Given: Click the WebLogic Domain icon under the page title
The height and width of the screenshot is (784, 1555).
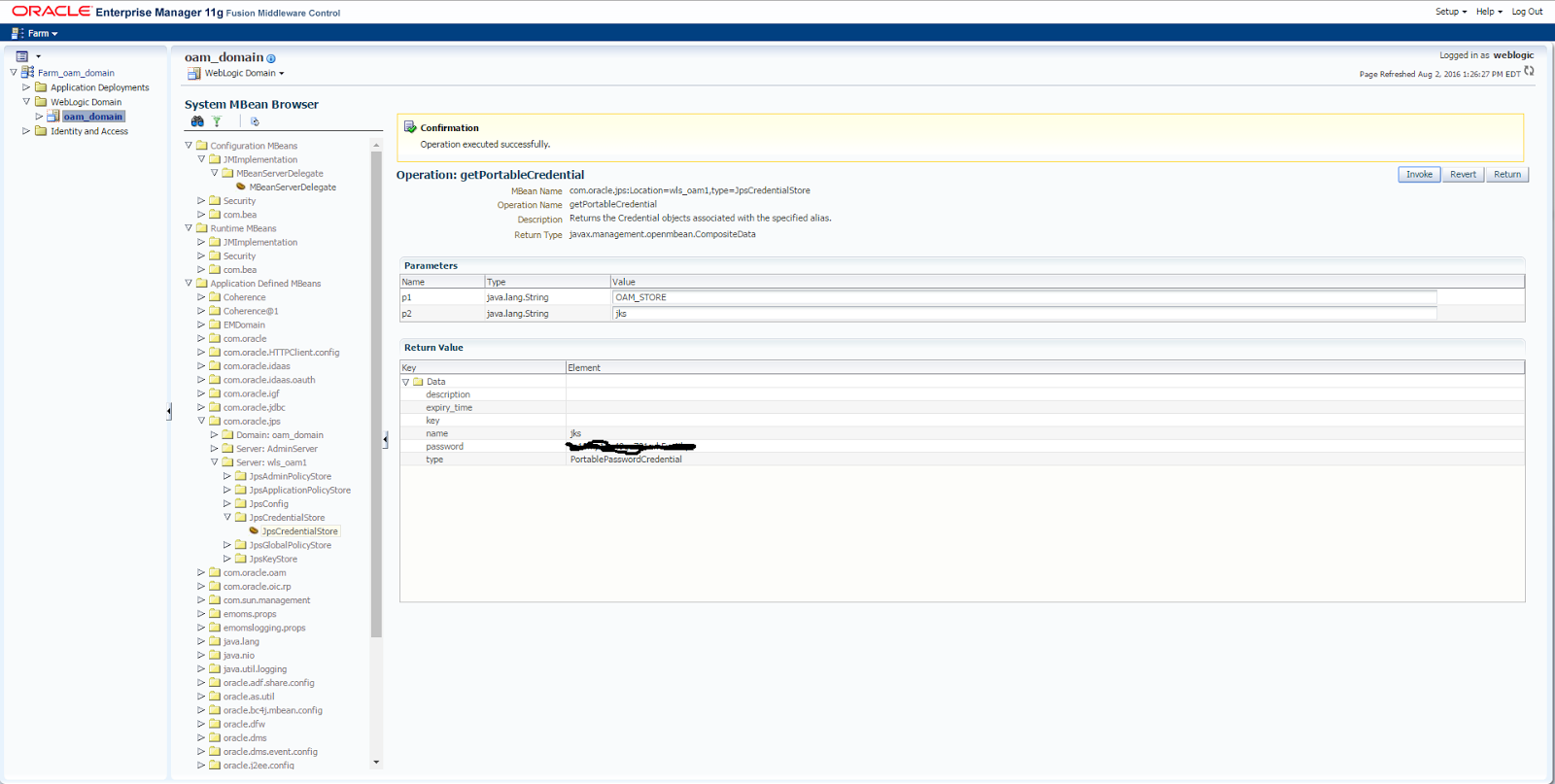Looking at the screenshot, I should (193, 73).
